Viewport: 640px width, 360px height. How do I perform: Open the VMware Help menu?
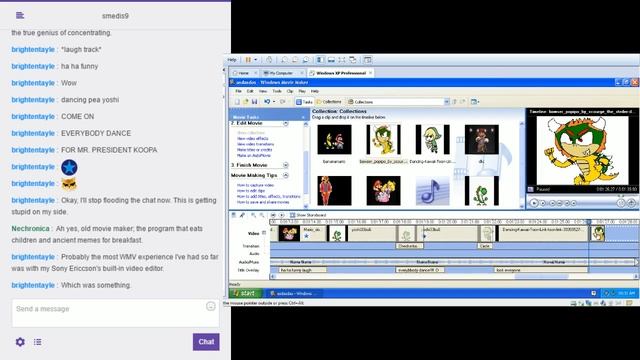[x=232, y=60]
